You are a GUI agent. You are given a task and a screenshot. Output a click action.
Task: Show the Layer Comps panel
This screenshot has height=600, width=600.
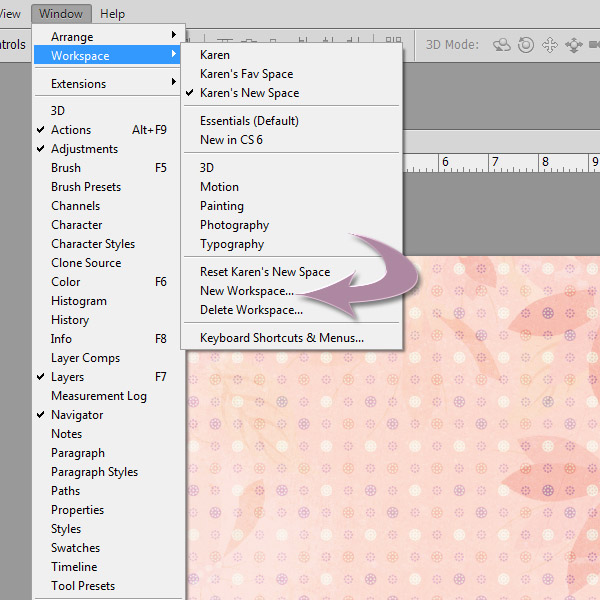tap(107, 358)
